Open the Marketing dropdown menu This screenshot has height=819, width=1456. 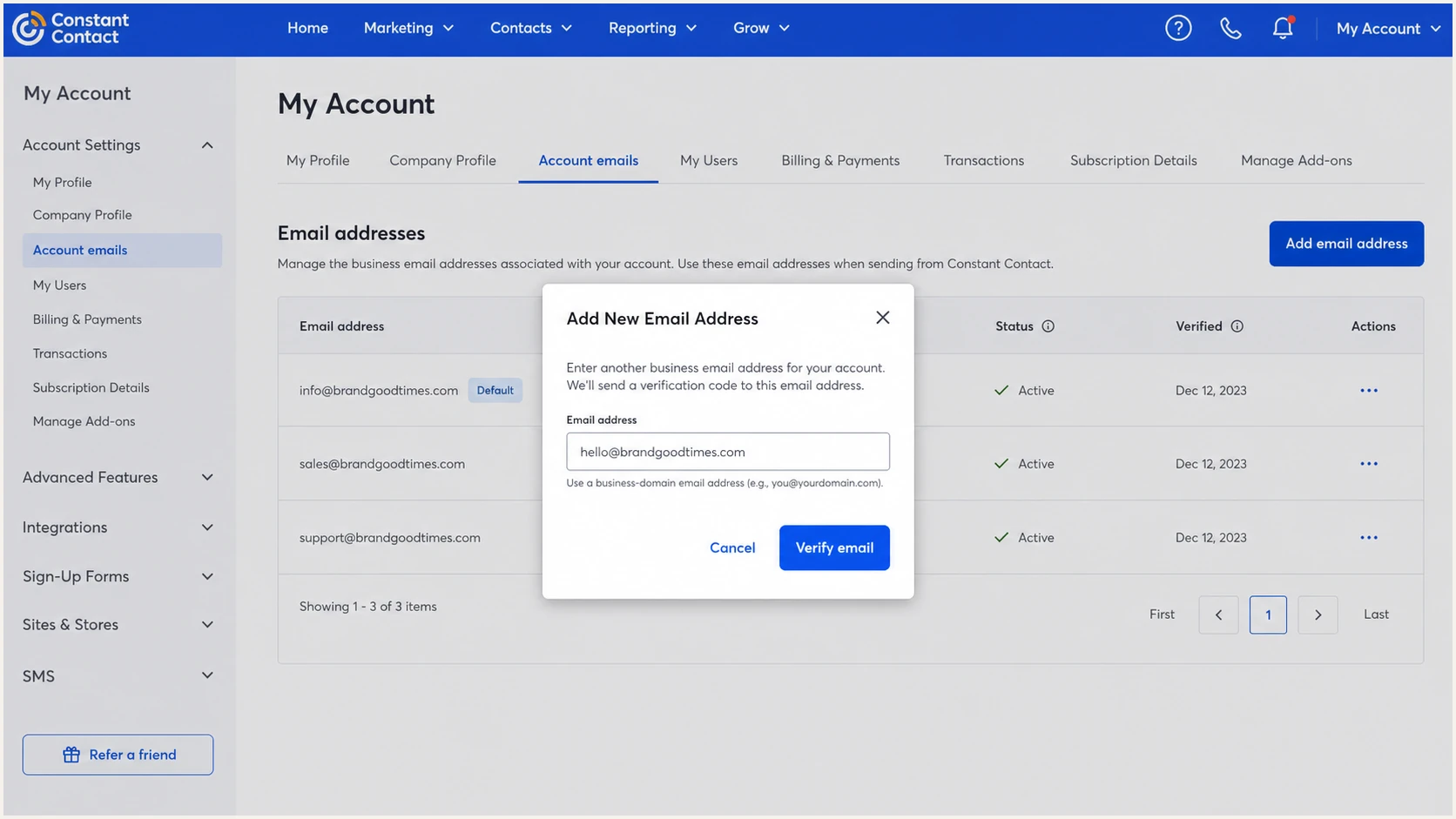(408, 28)
